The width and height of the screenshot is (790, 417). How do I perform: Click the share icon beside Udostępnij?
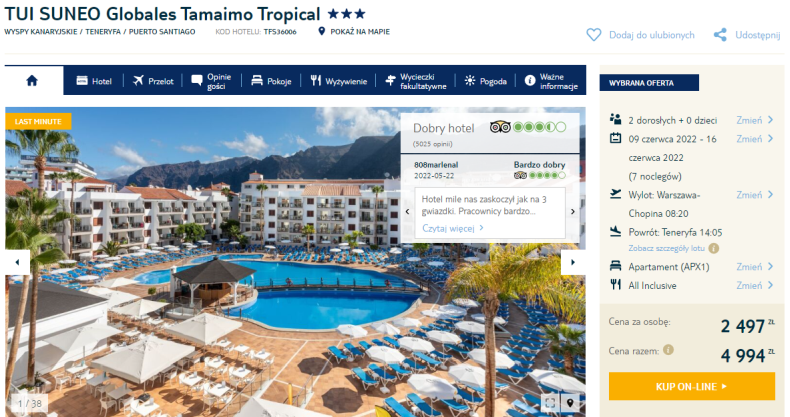click(x=720, y=35)
